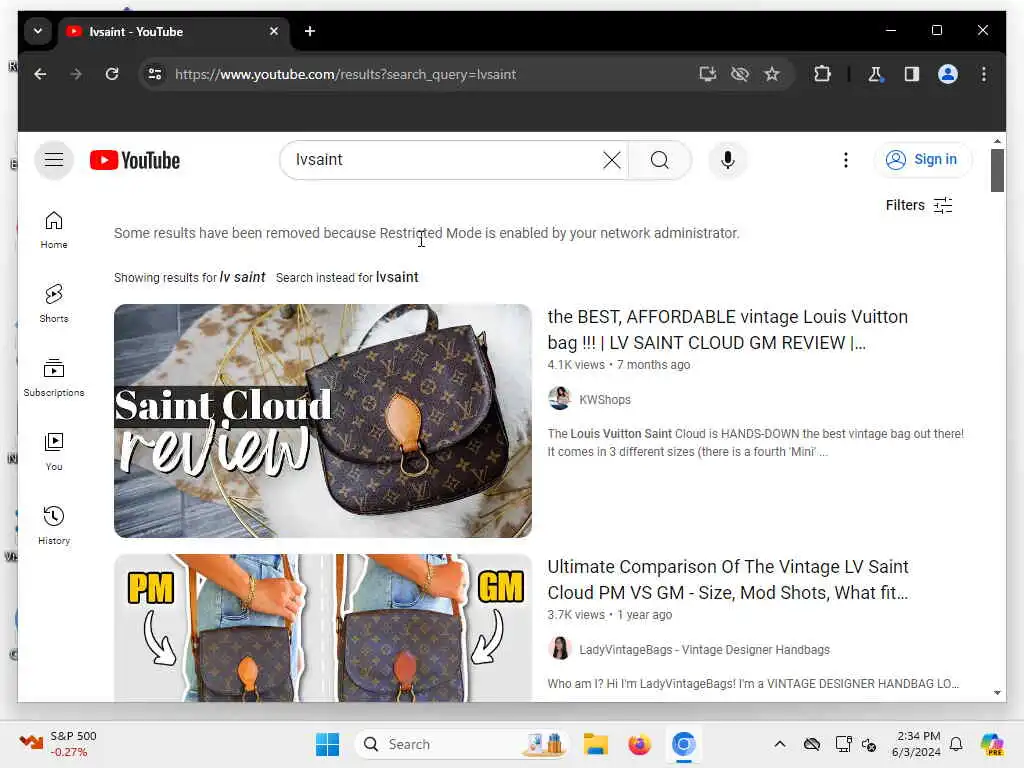Click inside the YouTube search input field
The width and height of the screenshot is (1024, 768).
click(444, 160)
